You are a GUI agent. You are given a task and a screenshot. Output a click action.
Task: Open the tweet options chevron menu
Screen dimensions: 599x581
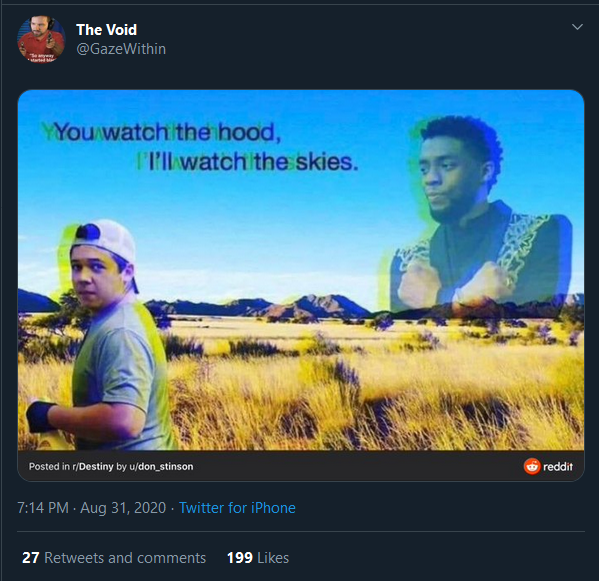[x=577, y=27]
